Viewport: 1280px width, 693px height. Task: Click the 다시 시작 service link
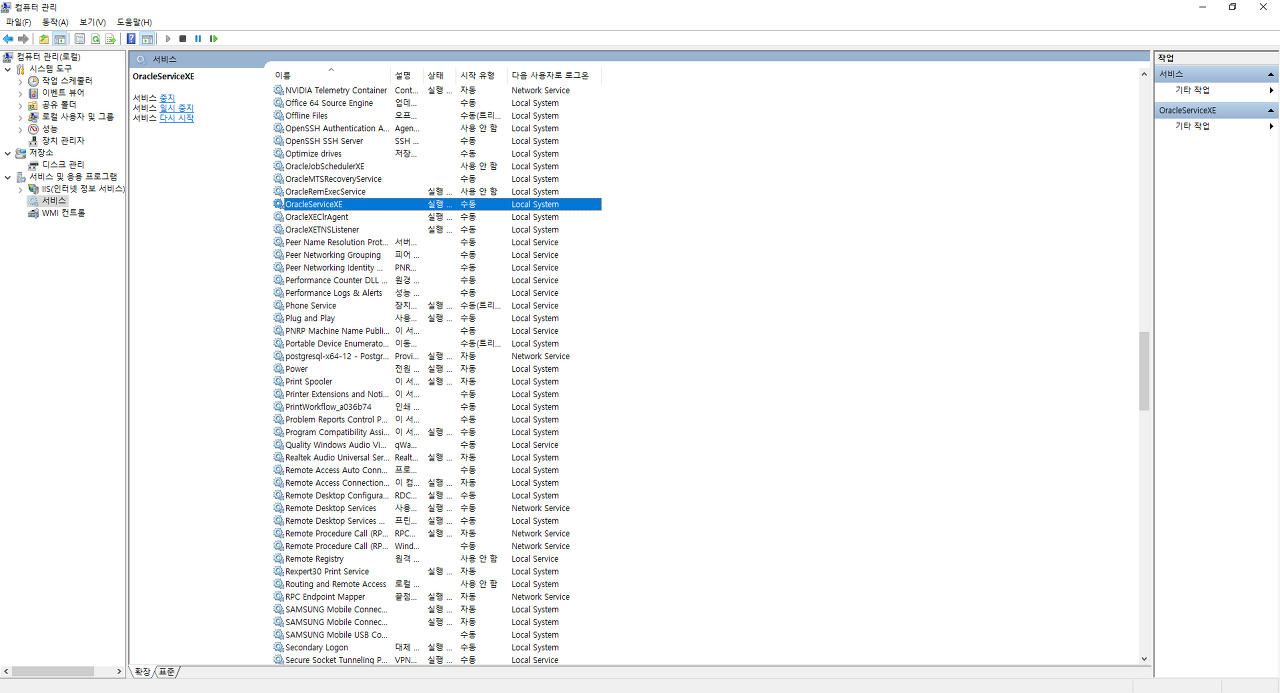pos(177,118)
